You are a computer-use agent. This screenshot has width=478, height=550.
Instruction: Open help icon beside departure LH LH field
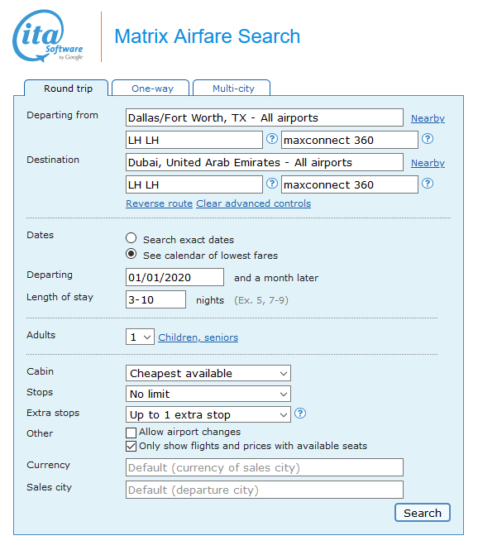pos(272,139)
